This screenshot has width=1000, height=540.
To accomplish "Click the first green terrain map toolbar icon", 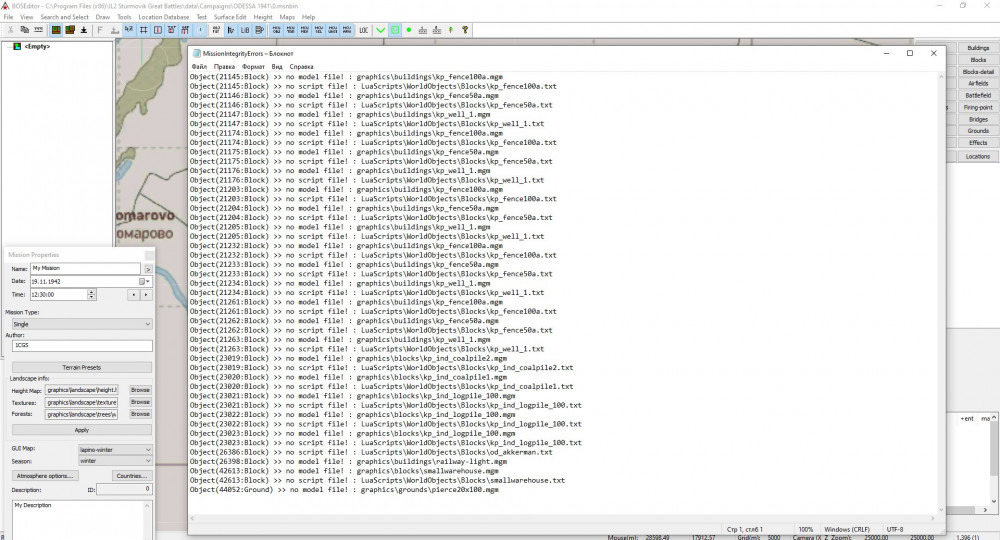I will pyautogui.click(x=56, y=30).
